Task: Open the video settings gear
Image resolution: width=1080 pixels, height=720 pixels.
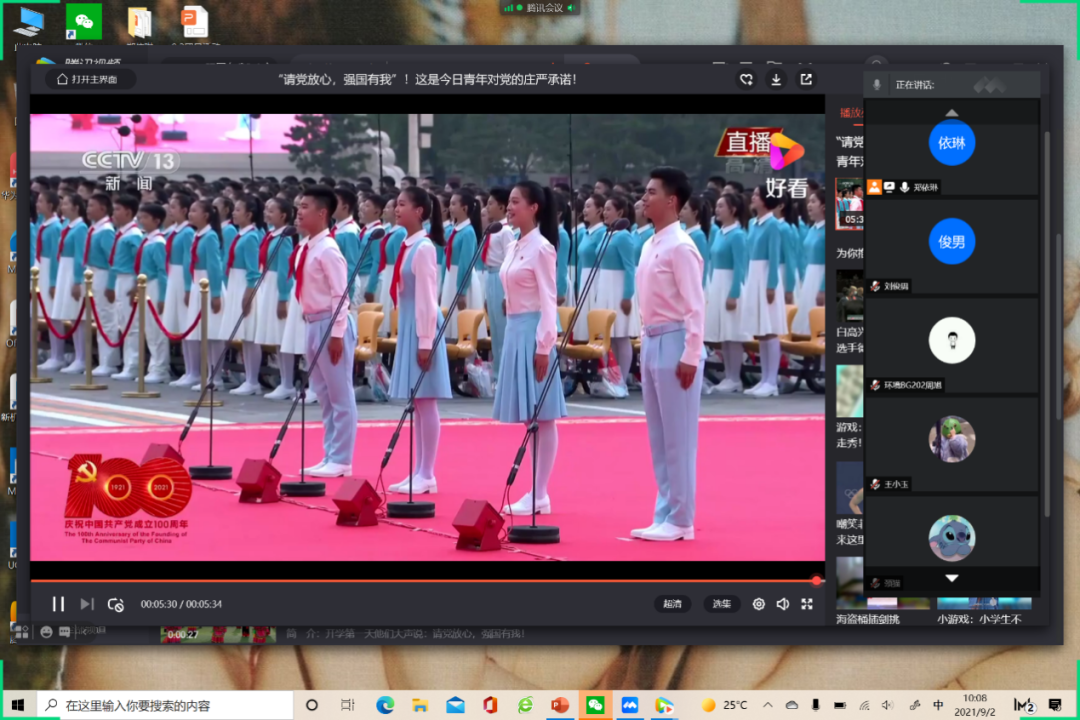Action: (x=759, y=604)
